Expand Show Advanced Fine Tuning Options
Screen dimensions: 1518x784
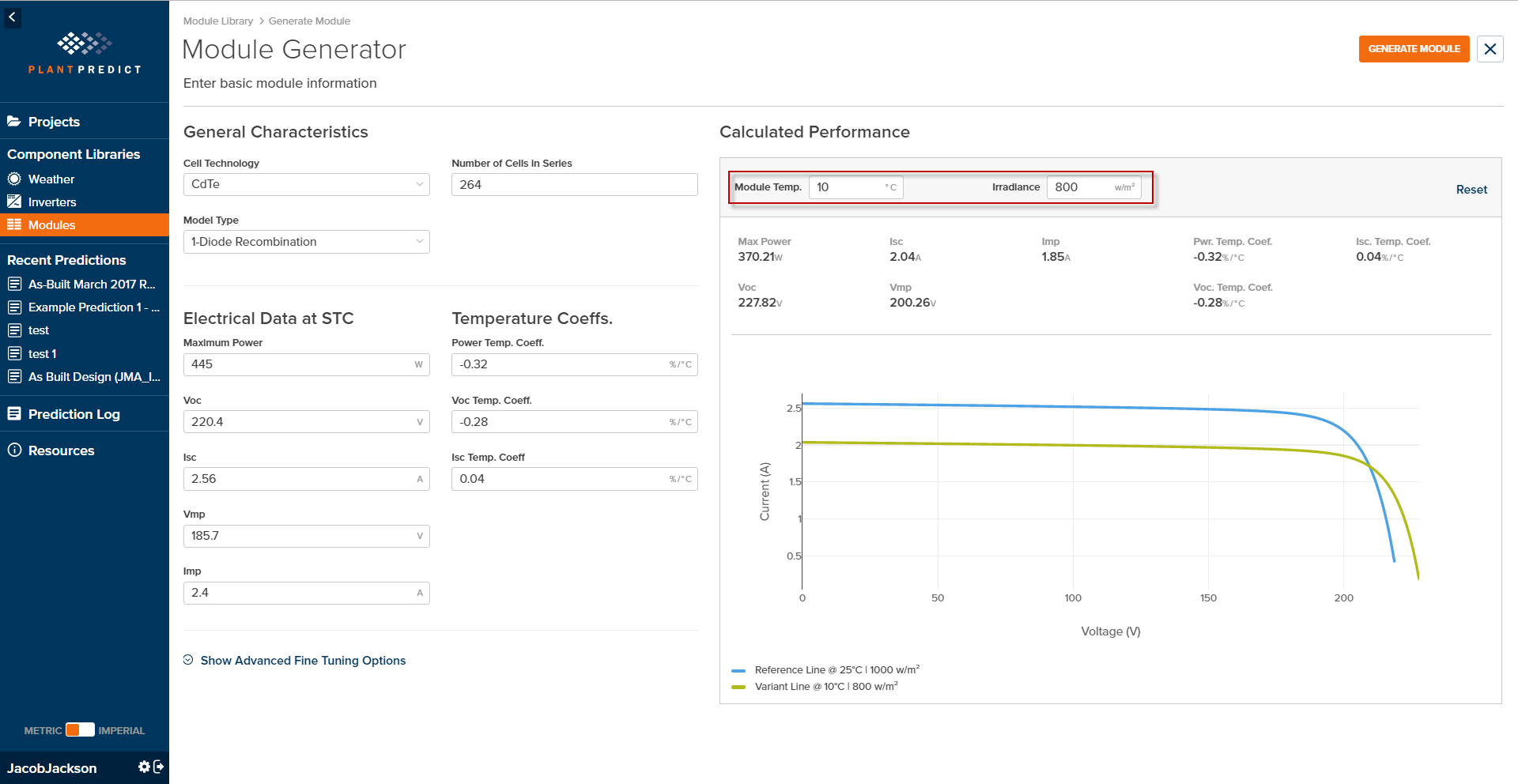(303, 660)
